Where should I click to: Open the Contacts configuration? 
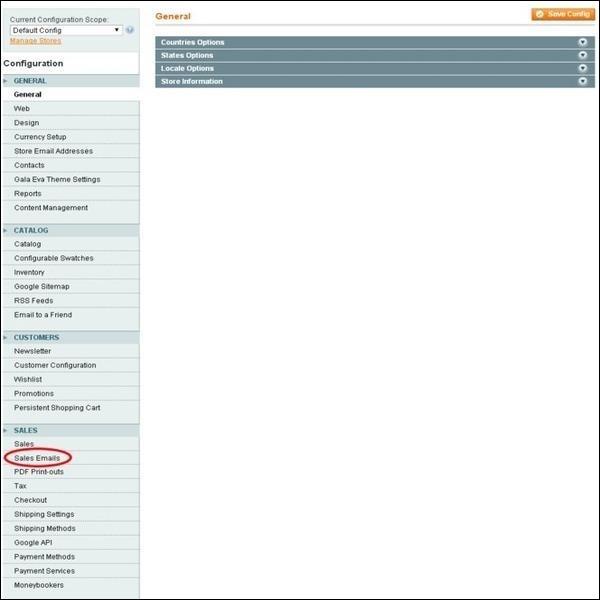pos(29,165)
